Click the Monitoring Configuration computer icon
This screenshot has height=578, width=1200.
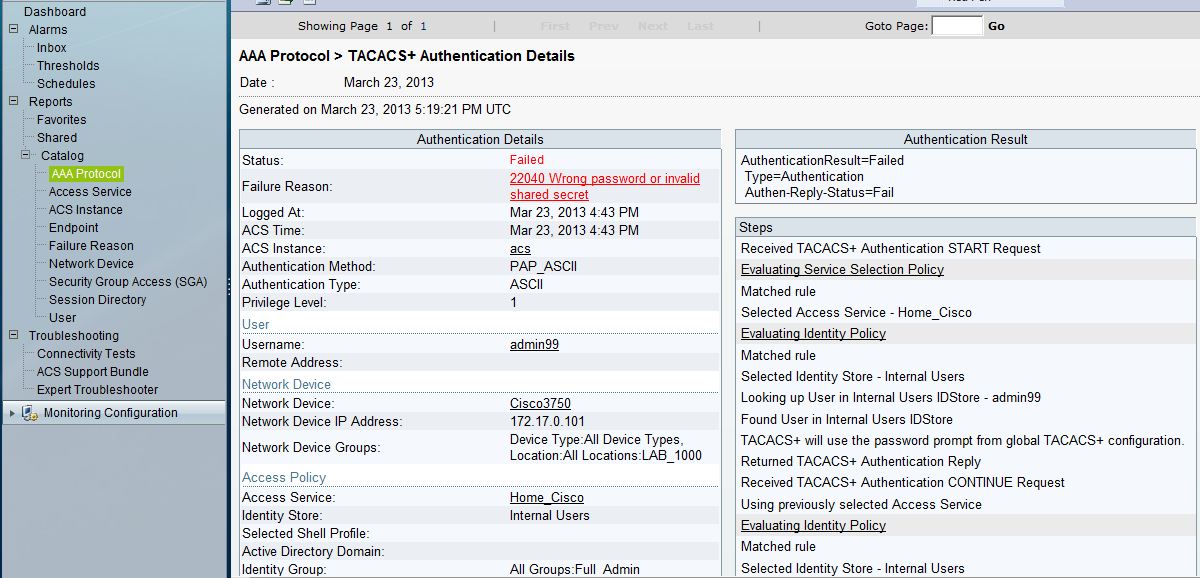click(30, 413)
